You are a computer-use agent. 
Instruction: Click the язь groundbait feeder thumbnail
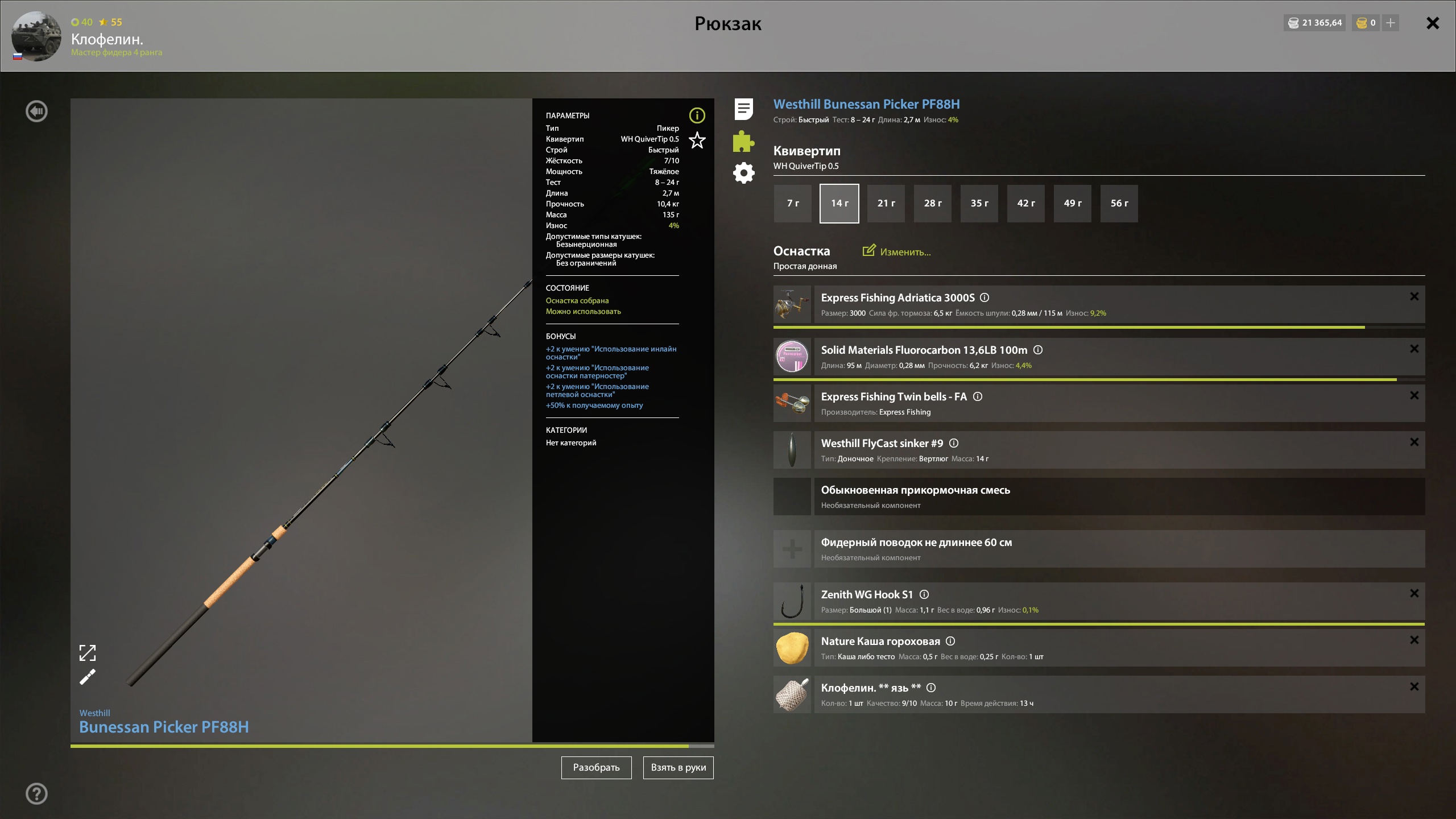tap(792, 694)
